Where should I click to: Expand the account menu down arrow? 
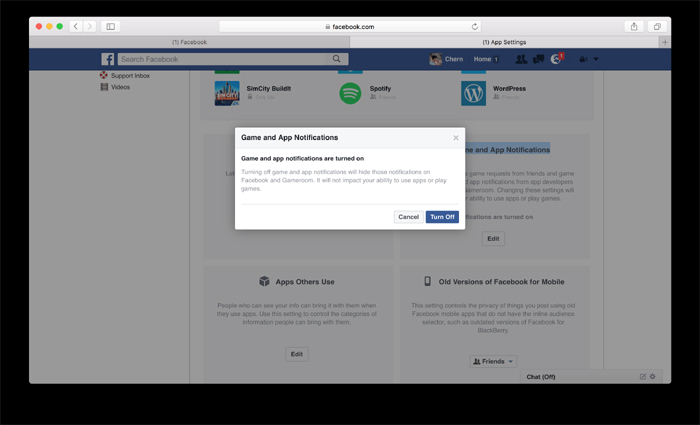tap(596, 59)
